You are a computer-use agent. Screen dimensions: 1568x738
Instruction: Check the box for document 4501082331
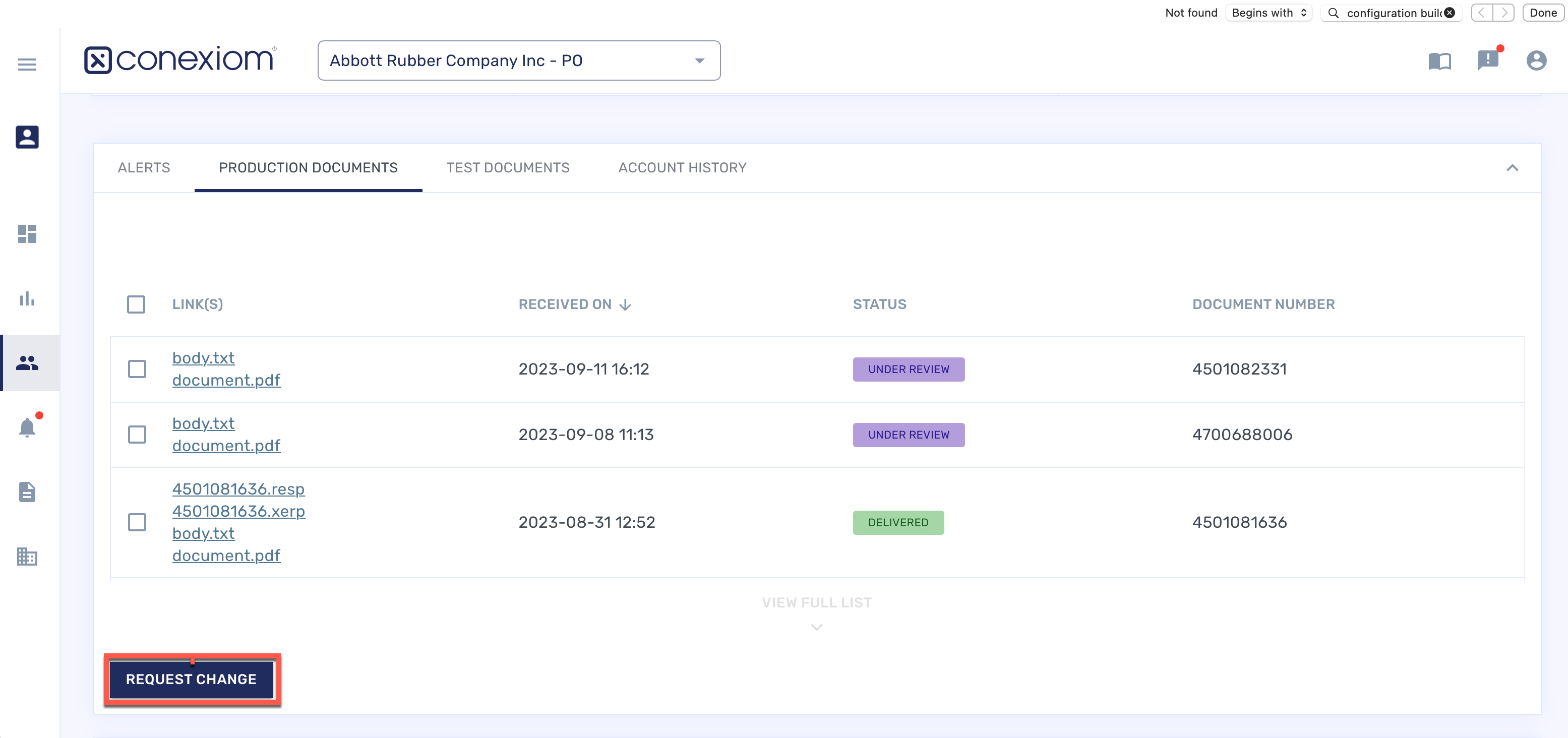[x=137, y=368]
